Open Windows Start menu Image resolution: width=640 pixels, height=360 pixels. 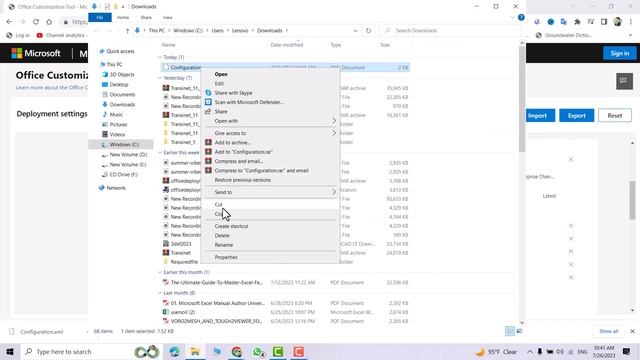click(10, 352)
